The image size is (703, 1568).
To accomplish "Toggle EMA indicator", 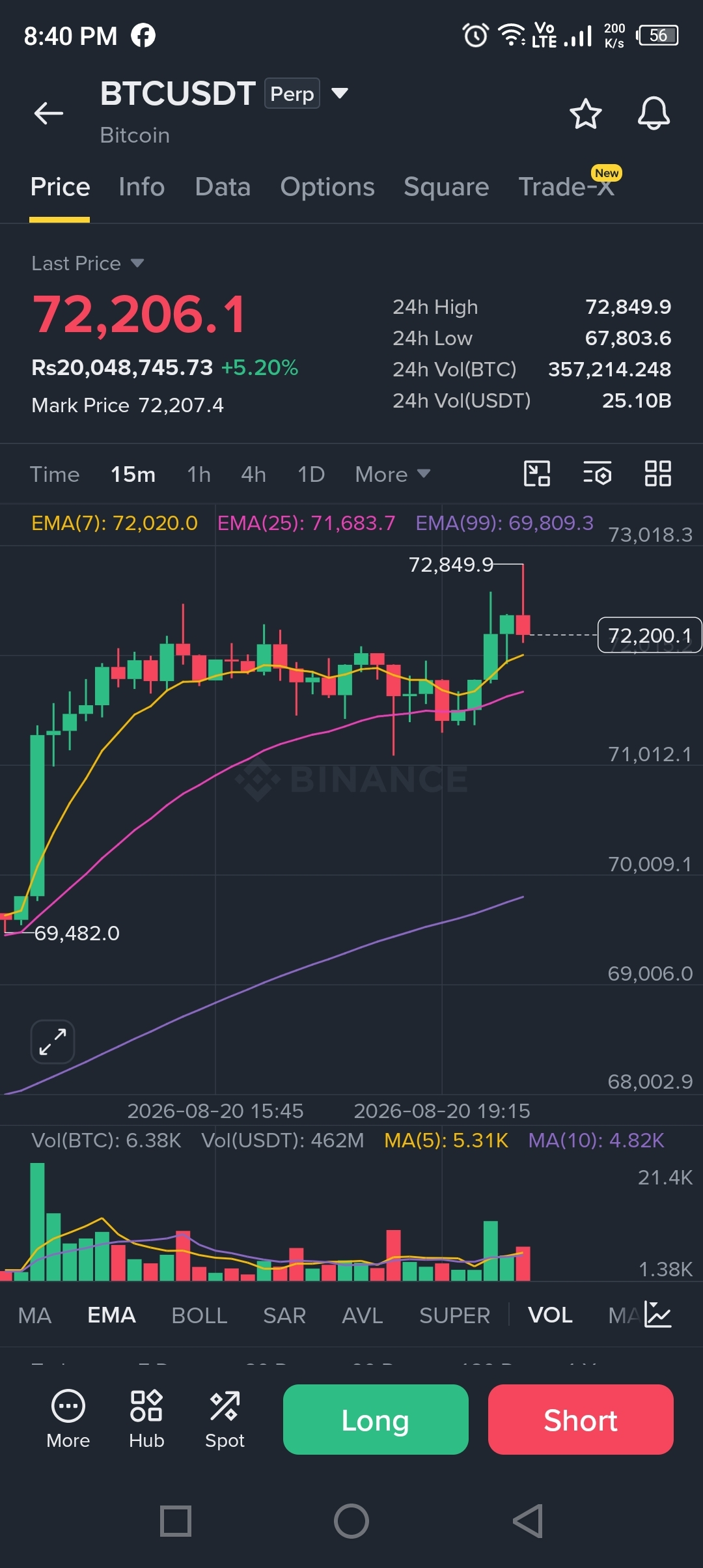I will pos(111,1315).
